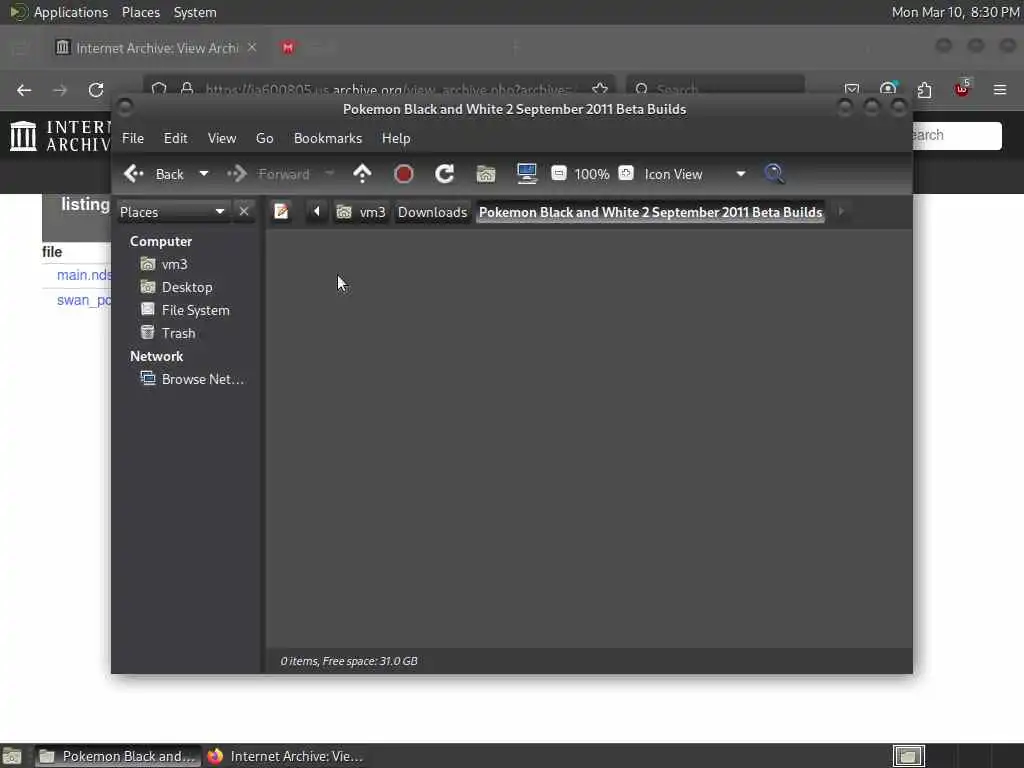Open the Places sidebar type dropdown
This screenshot has height=768, width=1024.
(172, 212)
